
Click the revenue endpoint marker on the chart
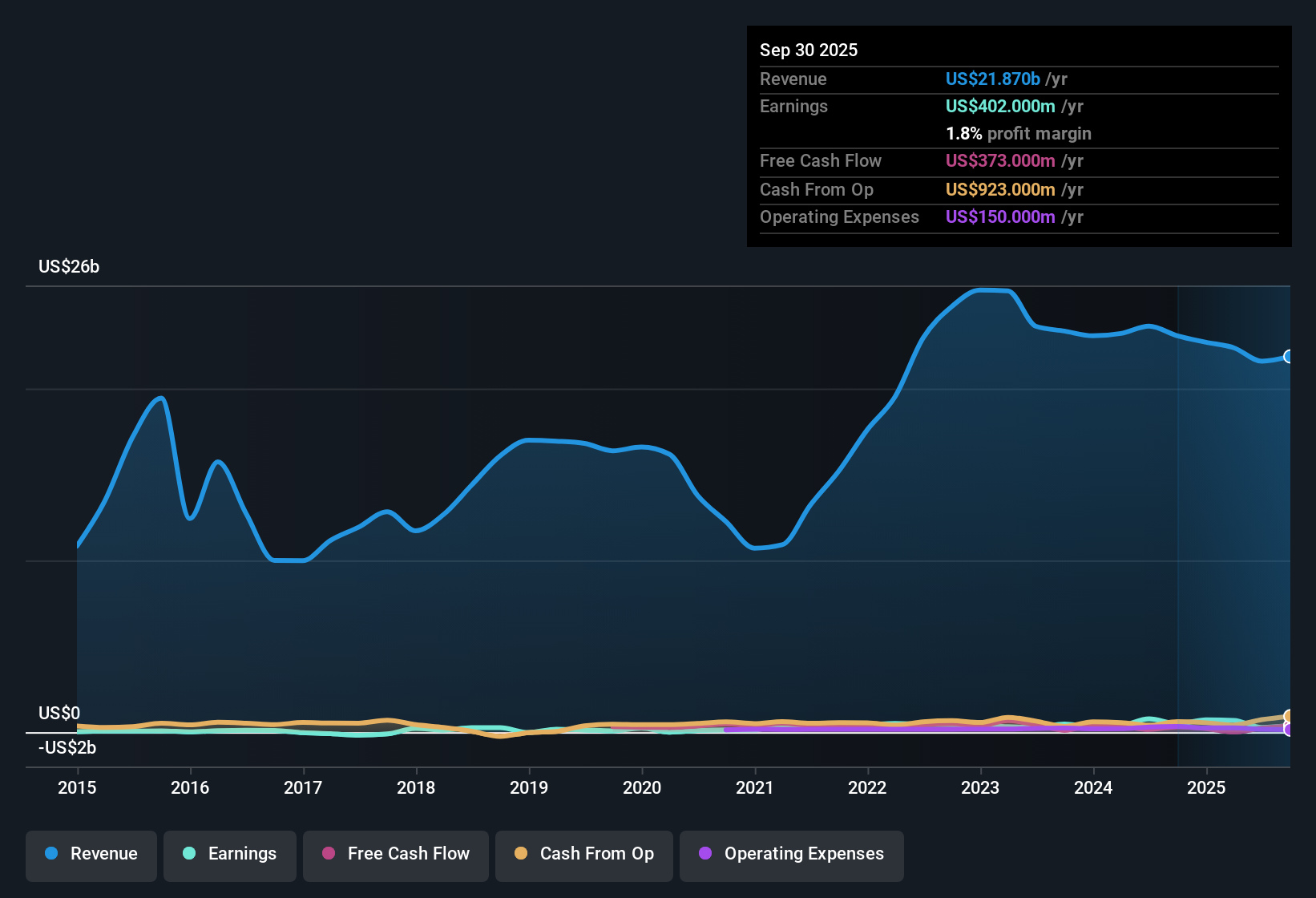[x=1289, y=356]
